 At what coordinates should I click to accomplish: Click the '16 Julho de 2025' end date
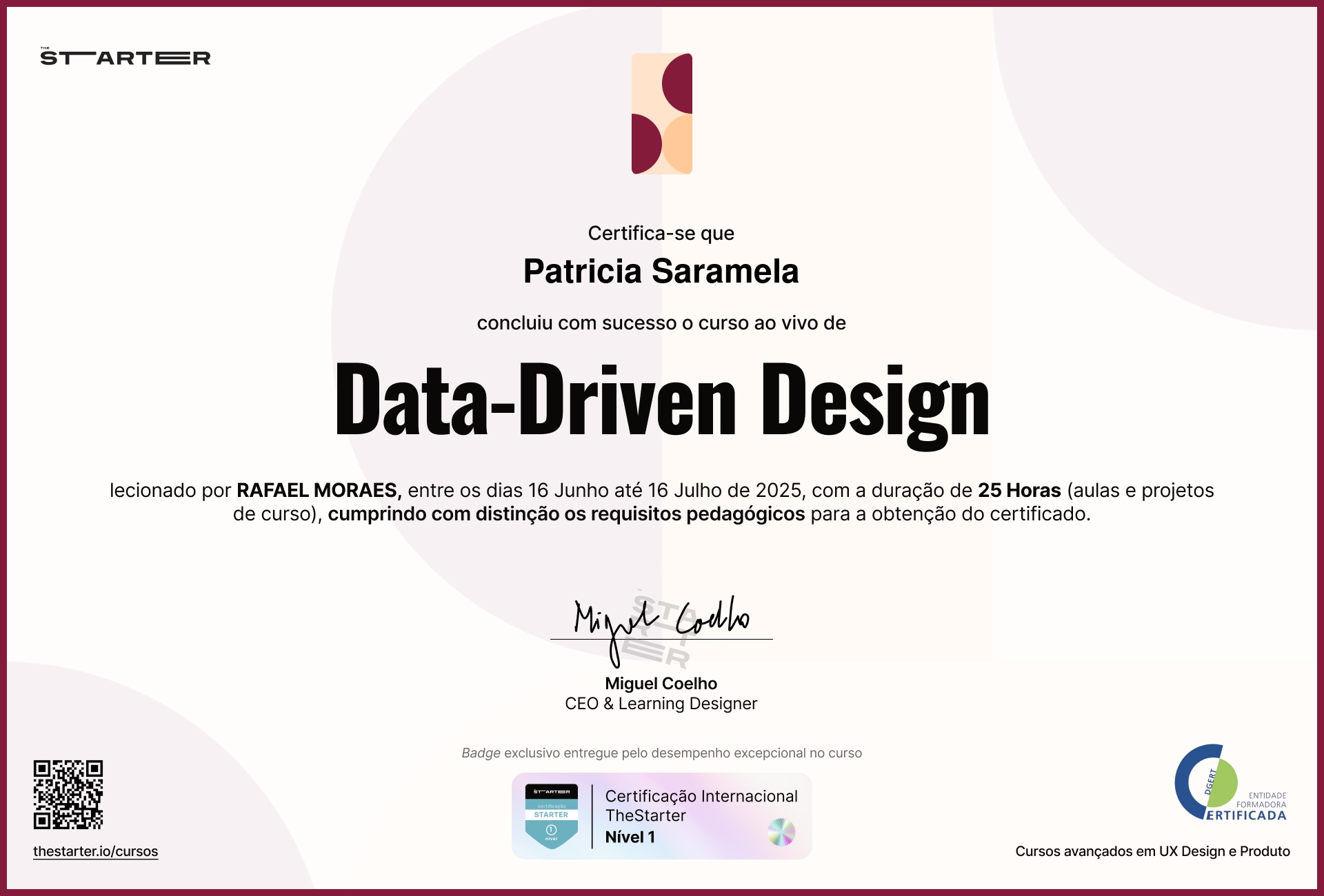727,490
